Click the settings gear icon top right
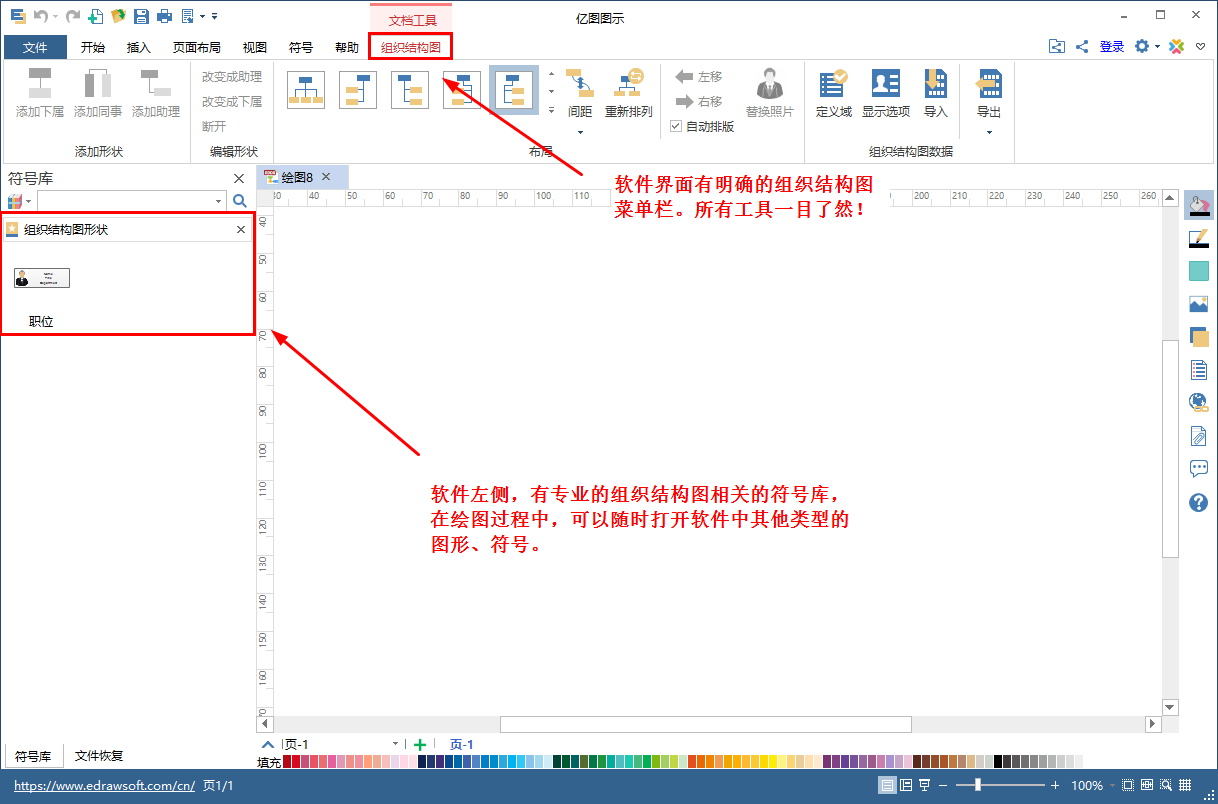 (x=1142, y=46)
